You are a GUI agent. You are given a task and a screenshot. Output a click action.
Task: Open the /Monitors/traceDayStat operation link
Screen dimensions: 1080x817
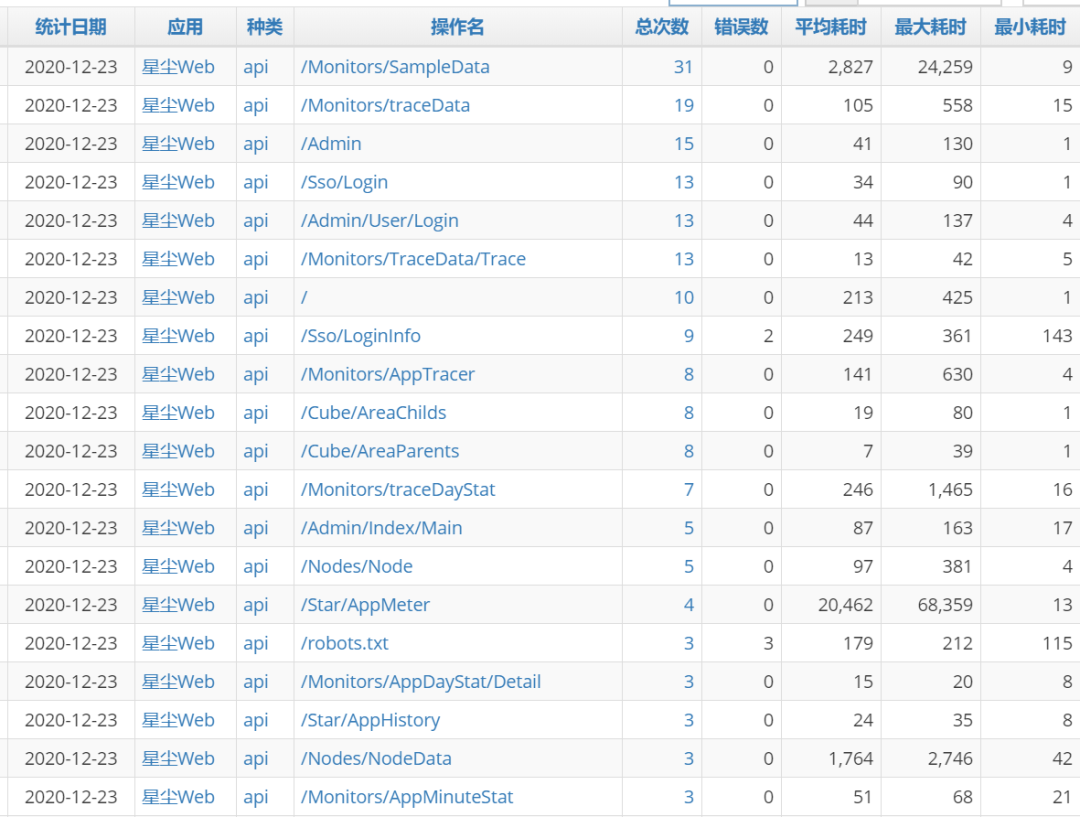pyautogui.click(x=398, y=490)
